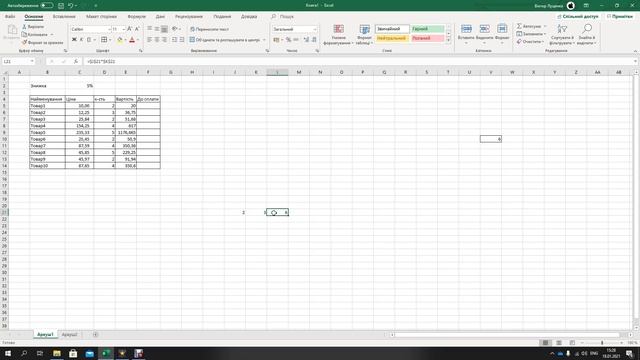Click Decrease Font Size icon

click(x=137, y=29)
